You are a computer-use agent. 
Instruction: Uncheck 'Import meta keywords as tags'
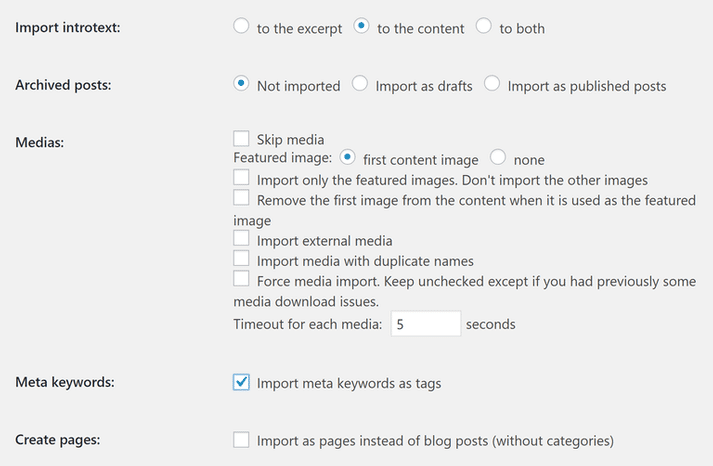(x=241, y=382)
